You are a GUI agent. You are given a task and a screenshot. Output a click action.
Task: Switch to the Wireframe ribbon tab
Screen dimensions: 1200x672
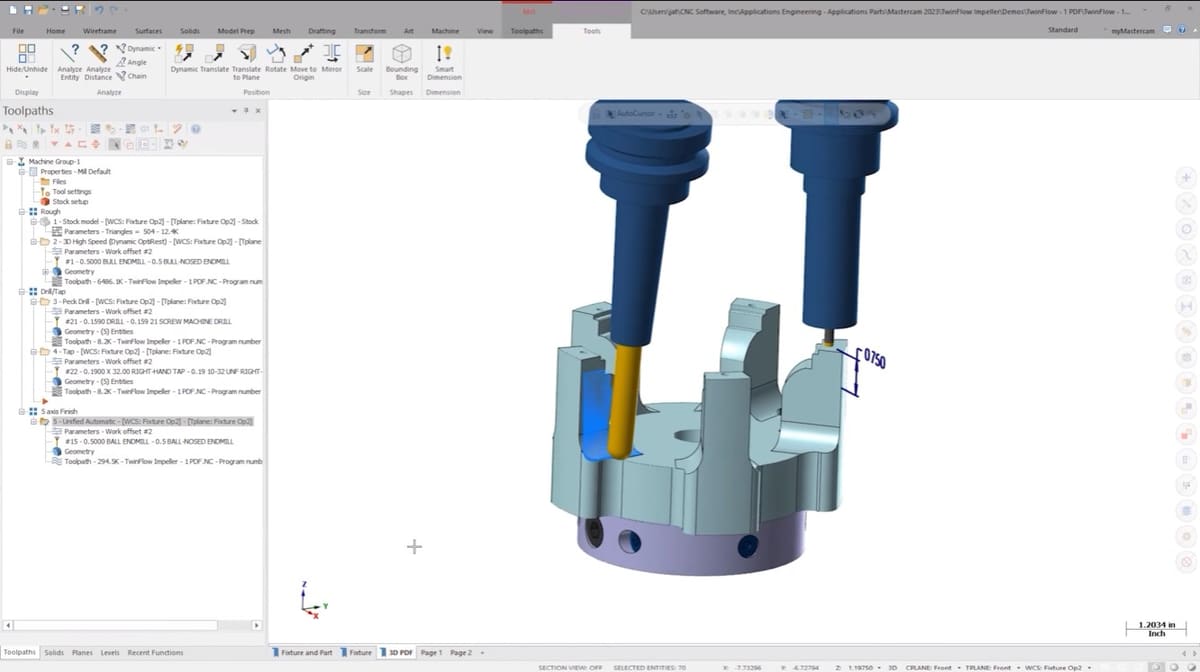pyautogui.click(x=100, y=31)
